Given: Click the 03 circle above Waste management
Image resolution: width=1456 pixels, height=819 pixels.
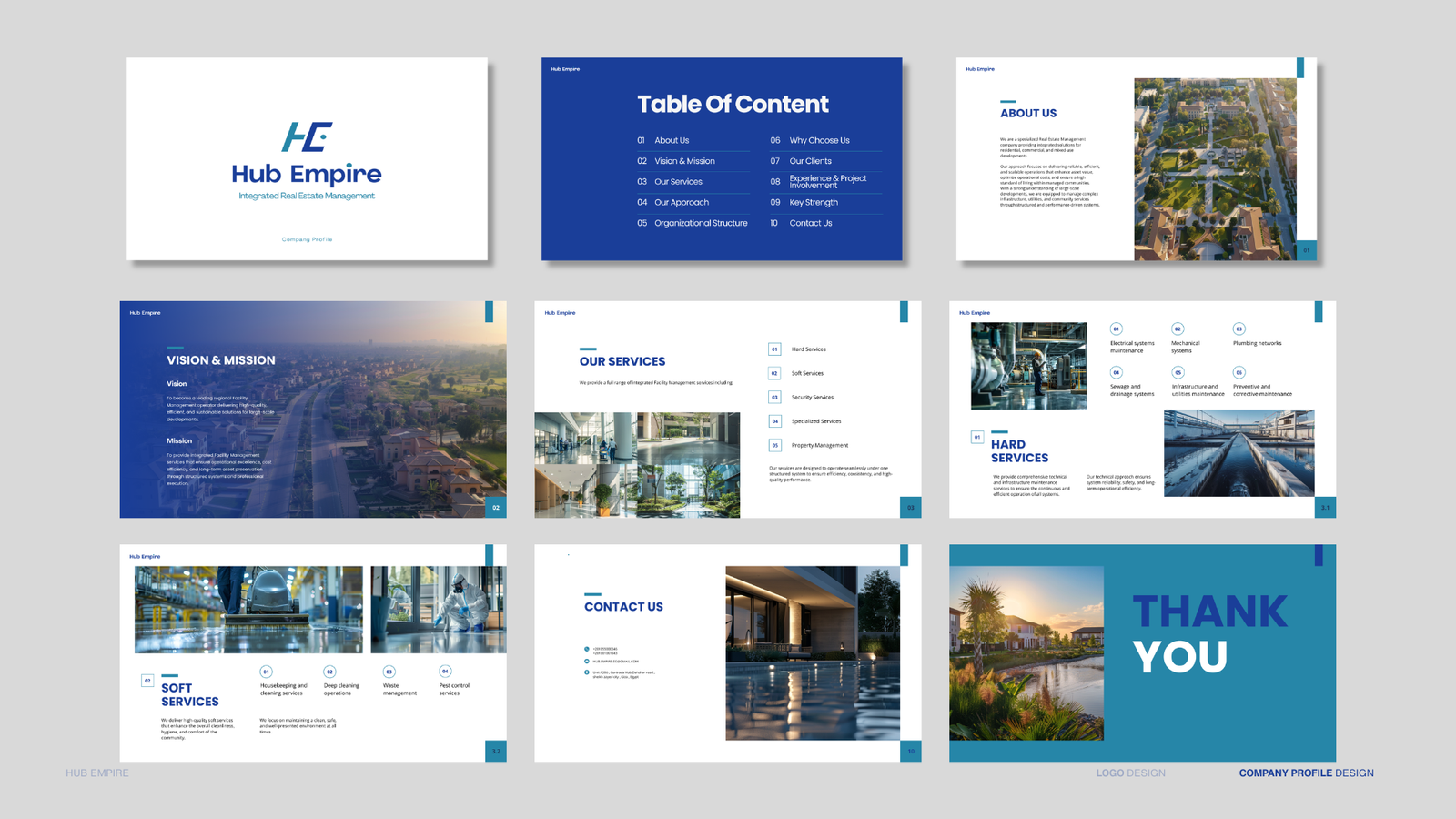Looking at the screenshot, I should 389,672.
